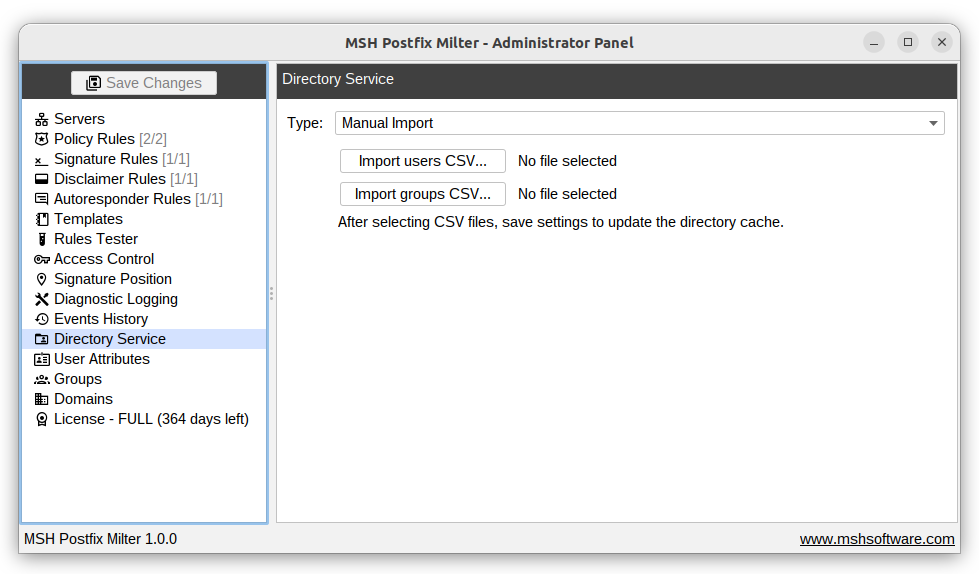Navigate to Access Control

(x=104, y=259)
